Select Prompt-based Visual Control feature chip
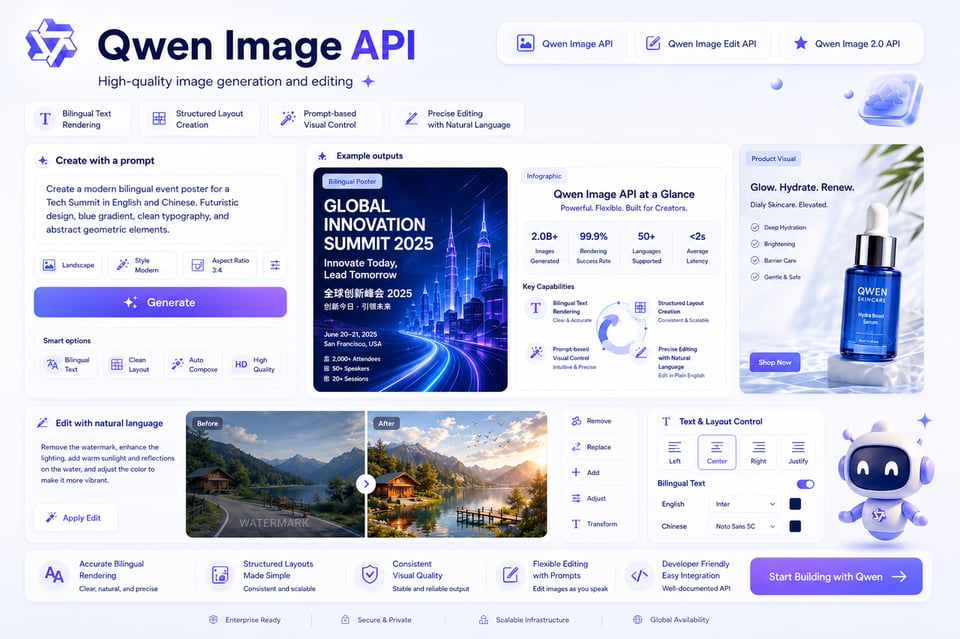 324,119
